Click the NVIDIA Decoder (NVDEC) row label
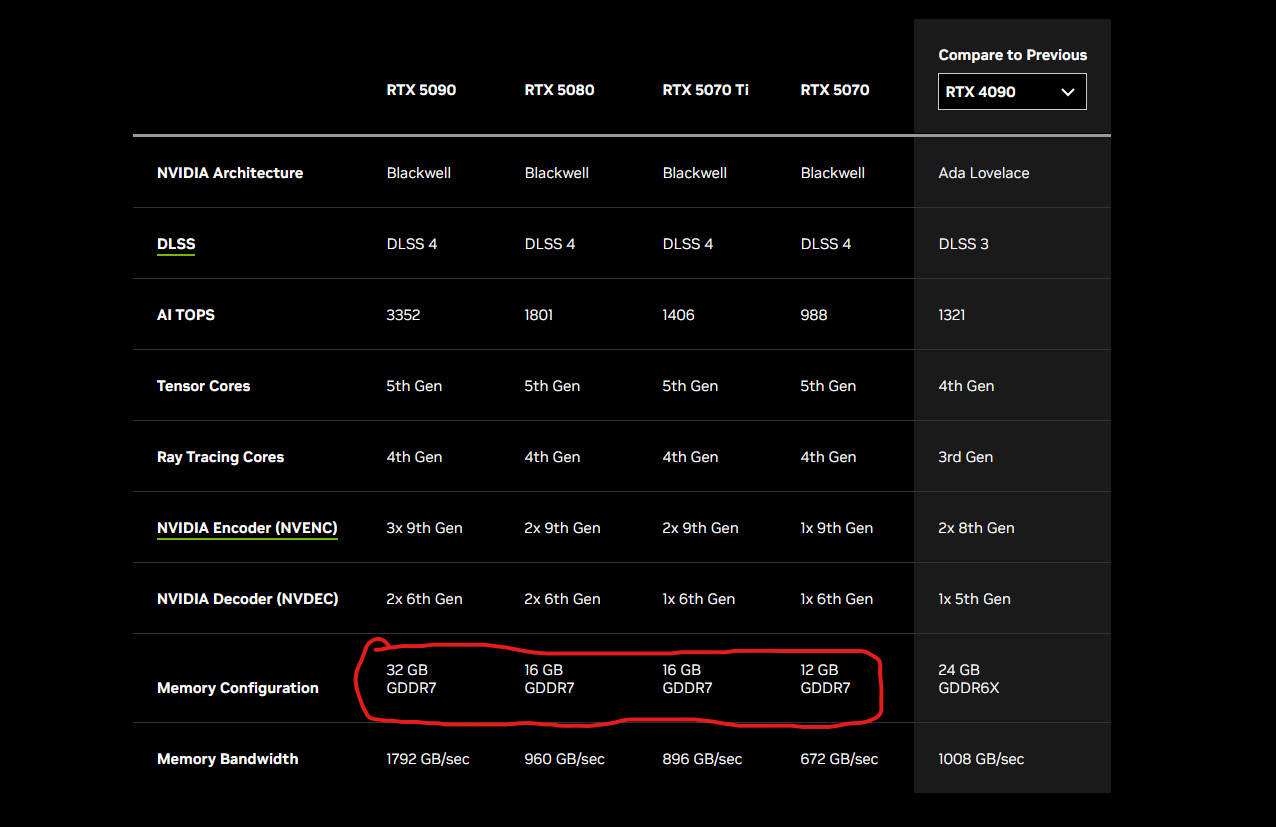The width and height of the screenshot is (1276, 827). [x=247, y=599]
